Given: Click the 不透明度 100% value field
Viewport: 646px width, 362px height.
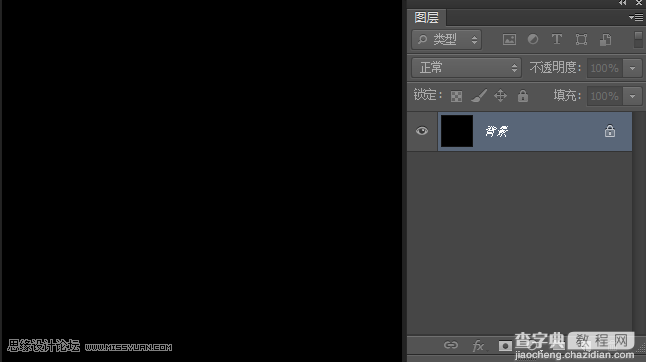Looking at the screenshot, I should pos(604,68).
